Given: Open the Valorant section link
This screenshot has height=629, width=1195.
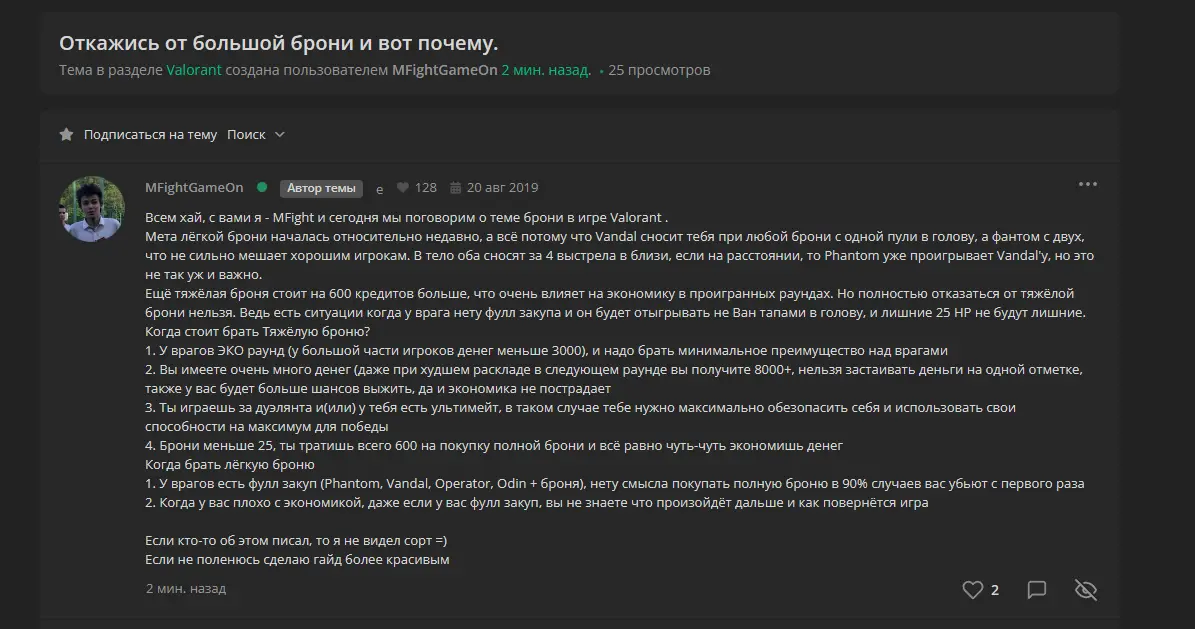Looking at the screenshot, I should (194, 70).
